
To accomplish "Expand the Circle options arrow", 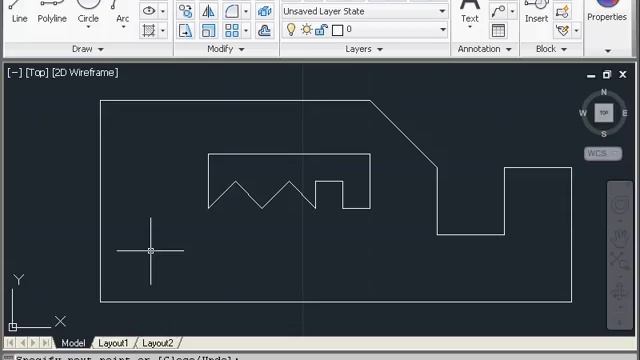I will pyautogui.click(x=88, y=27).
